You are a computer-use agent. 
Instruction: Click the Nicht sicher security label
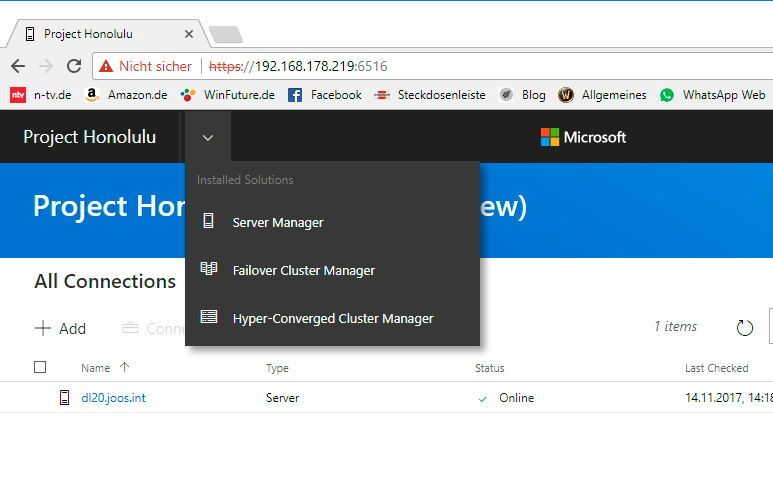[x=155, y=66]
